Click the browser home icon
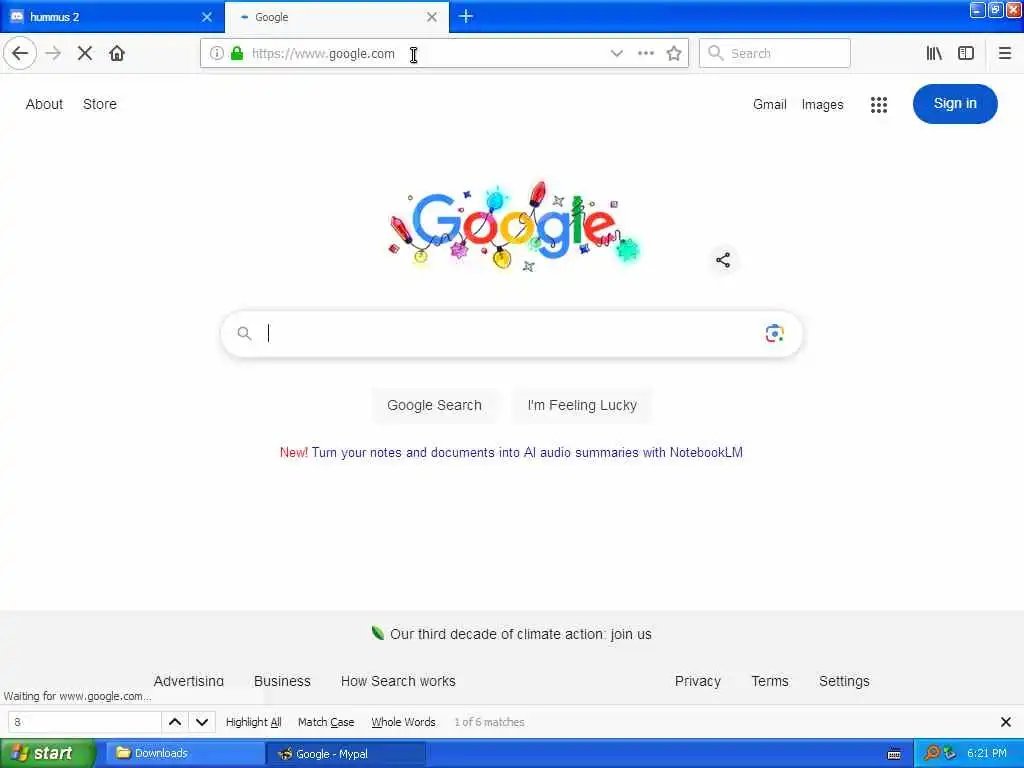 117,54
